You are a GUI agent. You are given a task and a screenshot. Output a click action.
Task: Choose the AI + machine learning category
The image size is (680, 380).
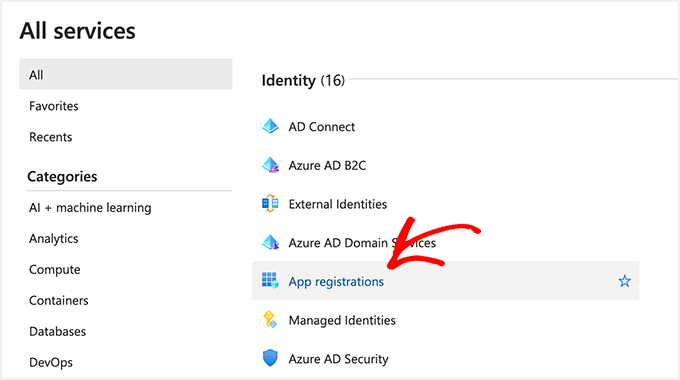point(90,208)
